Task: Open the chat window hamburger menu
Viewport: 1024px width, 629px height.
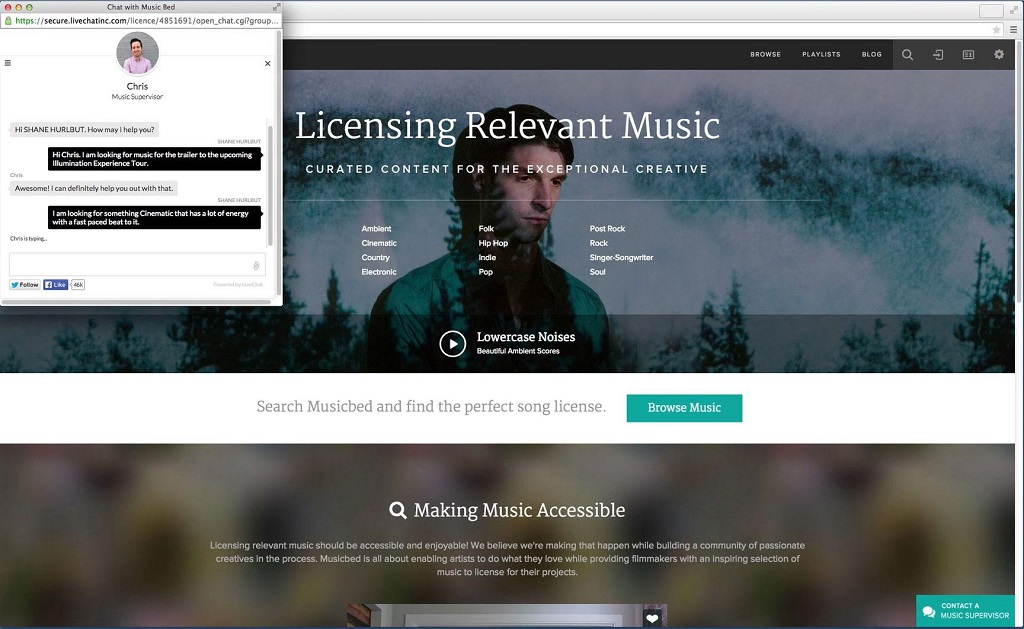Action: click(8, 63)
